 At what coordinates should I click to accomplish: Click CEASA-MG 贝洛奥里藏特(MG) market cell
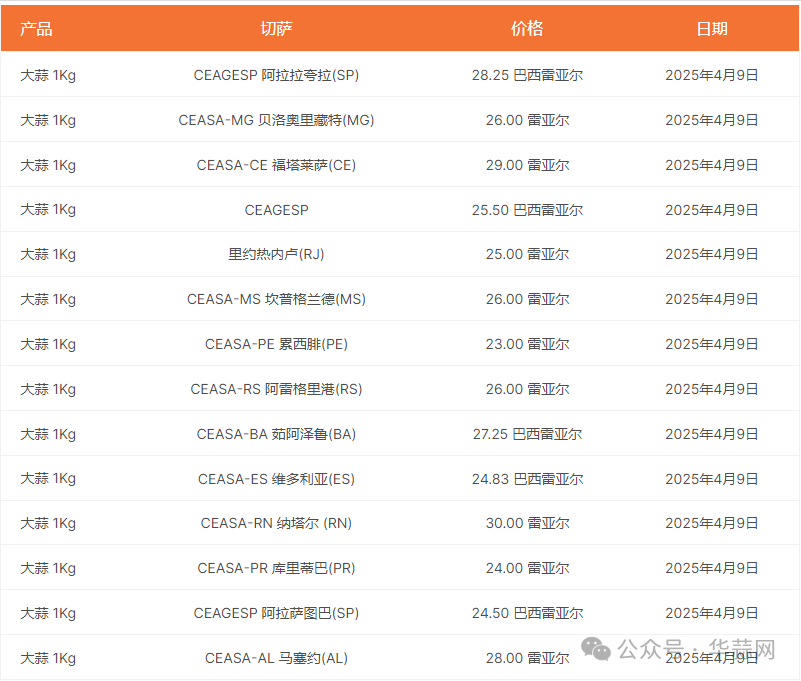[276, 120]
